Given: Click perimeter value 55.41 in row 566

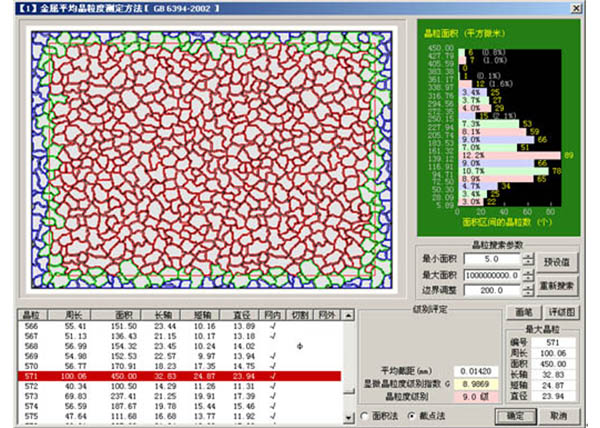Looking at the screenshot, I should pos(75,326).
